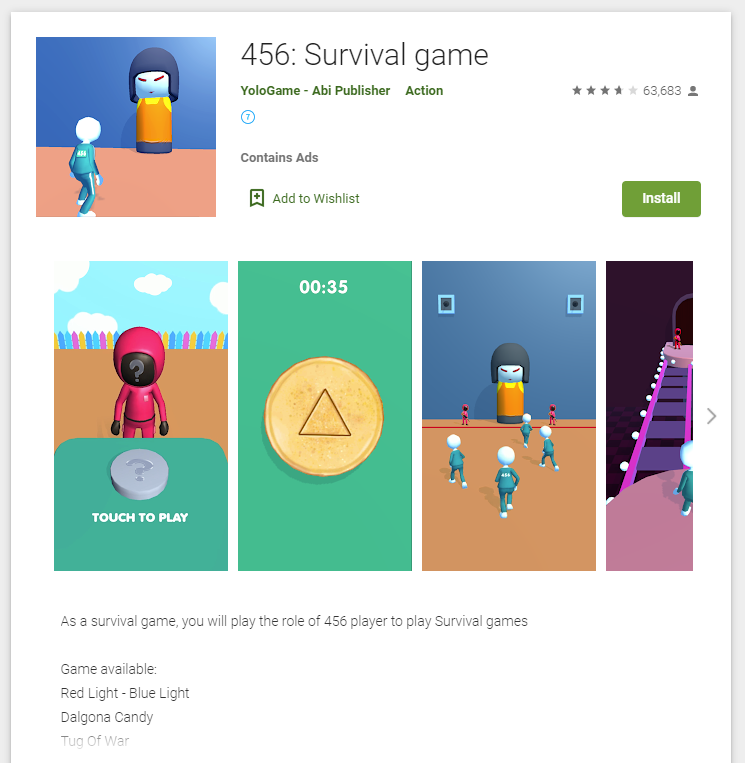Click the 456: Survival game title
The height and width of the screenshot is (763, 745).
(x=364, y=54)
